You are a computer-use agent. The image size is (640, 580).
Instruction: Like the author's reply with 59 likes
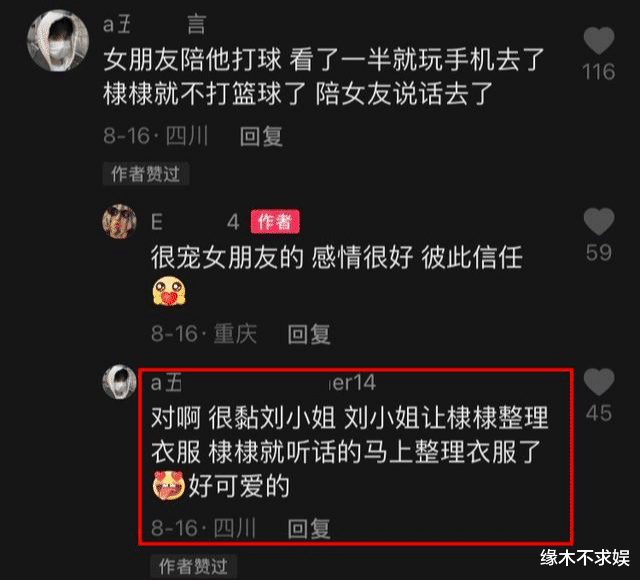[x=599, y=221]
